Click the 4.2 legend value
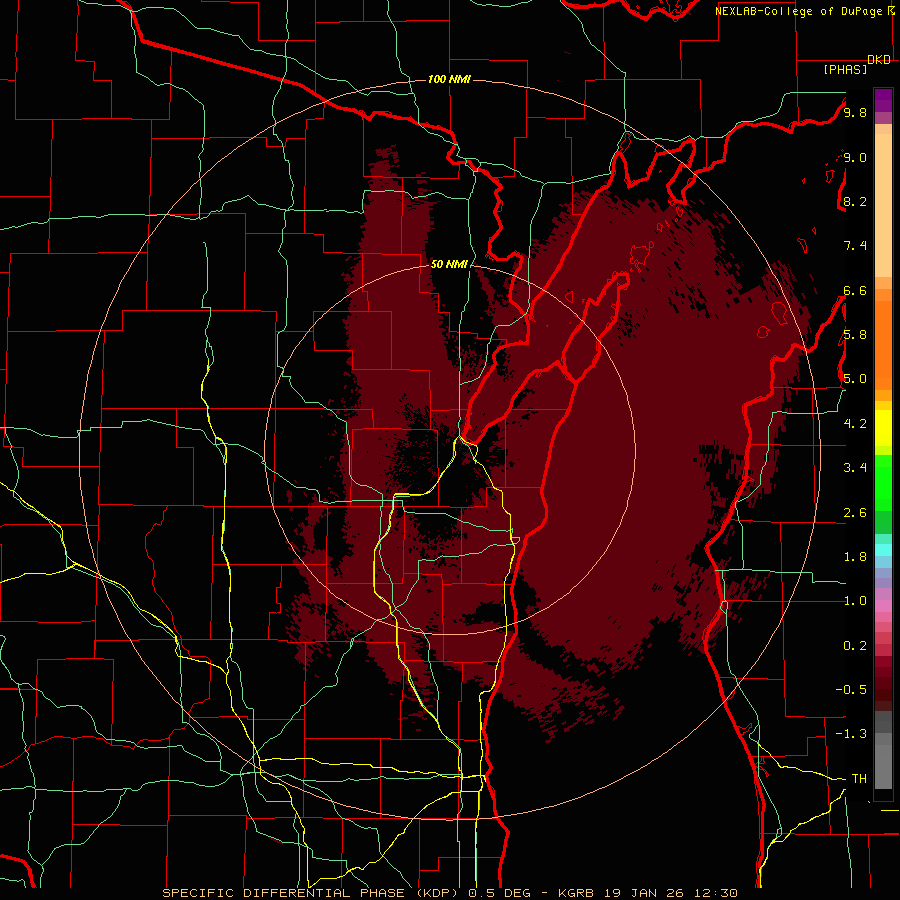 855,424
